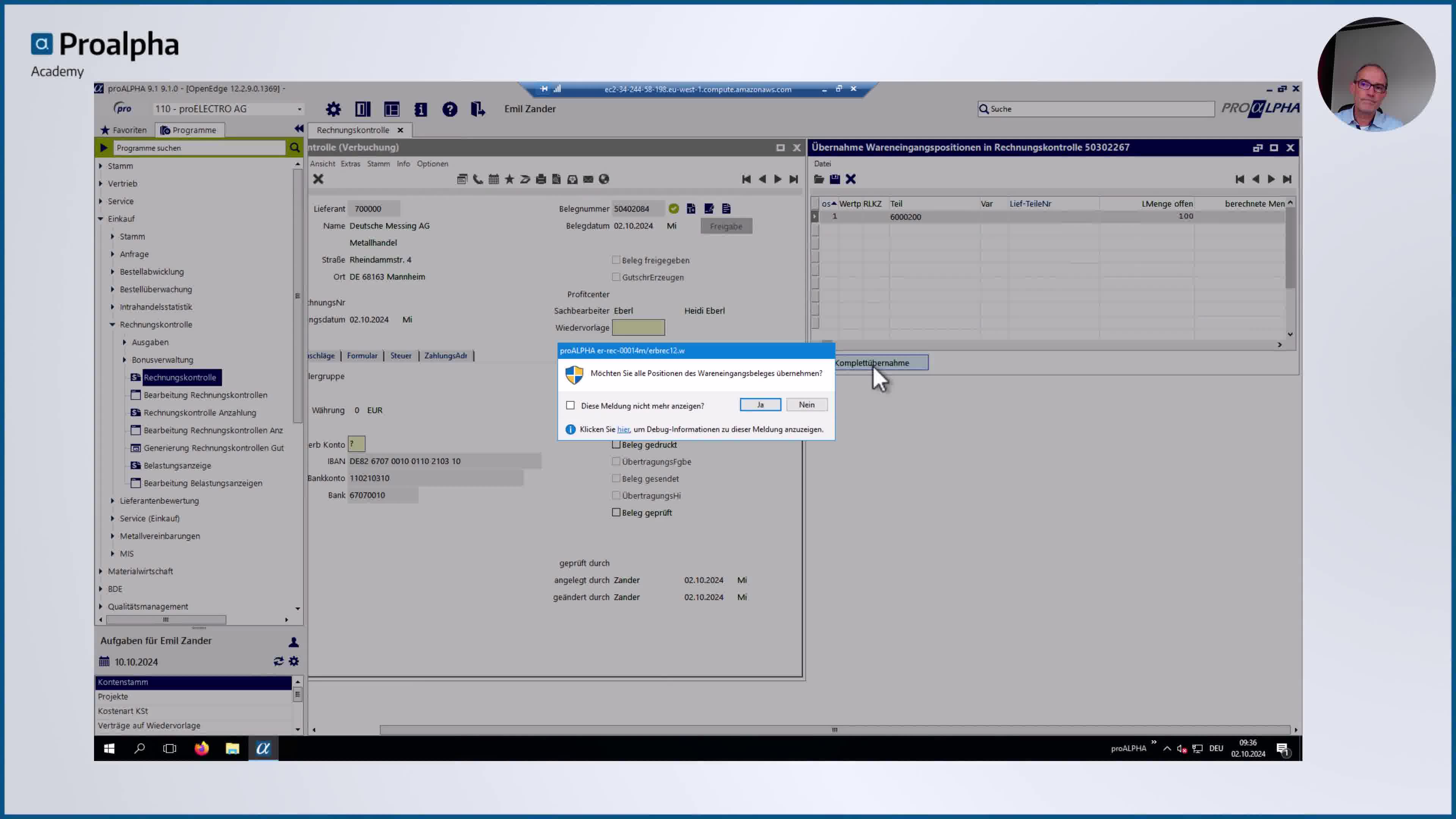Jump to last record in Rechnungskontrolle window
The image size is (1456, 819).
(794, 179)
